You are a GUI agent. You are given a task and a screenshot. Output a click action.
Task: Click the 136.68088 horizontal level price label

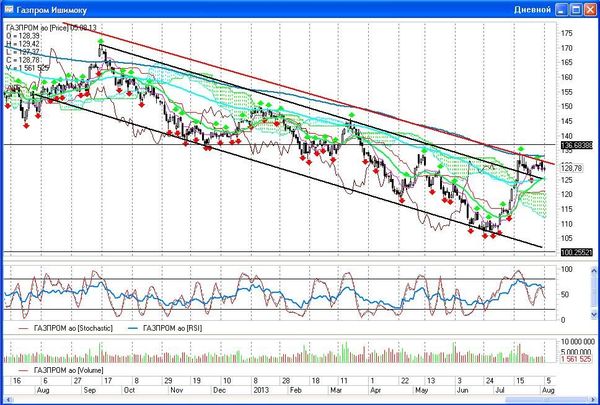tap(577, 145)
